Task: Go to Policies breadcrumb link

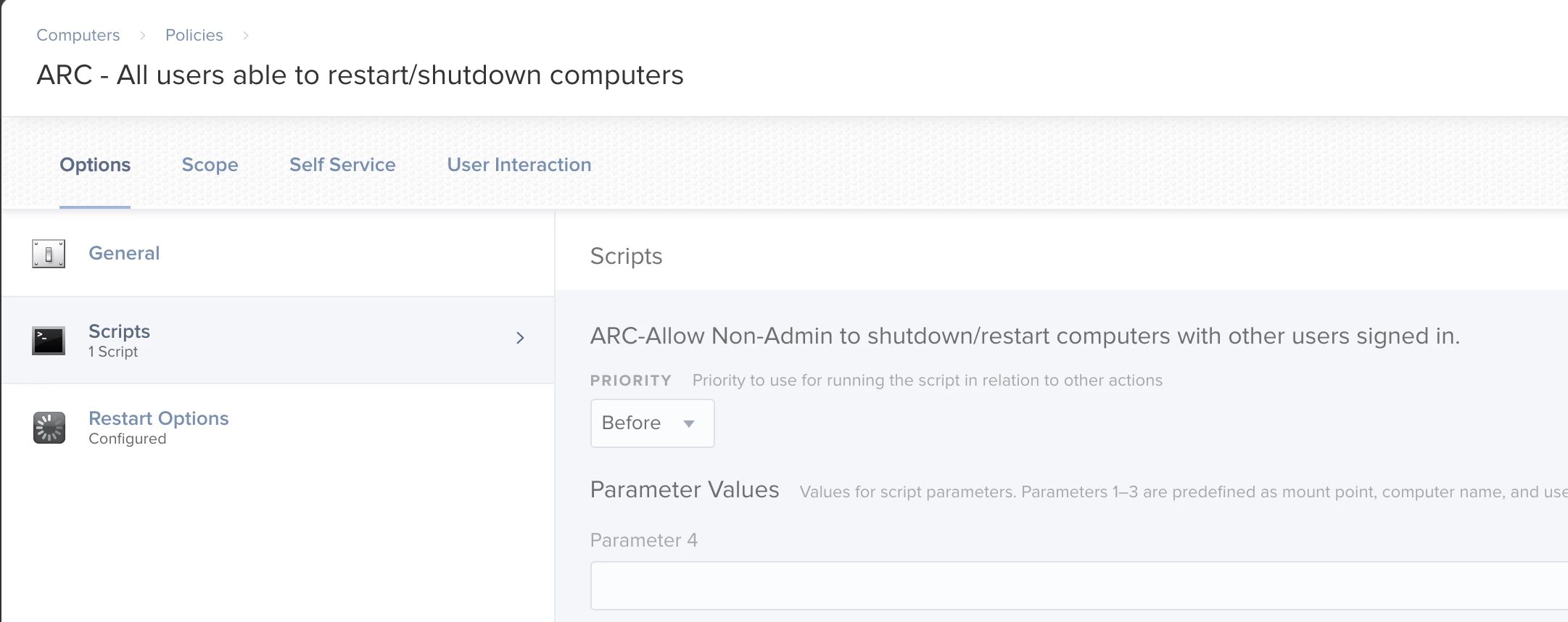Action: [194, 36]
